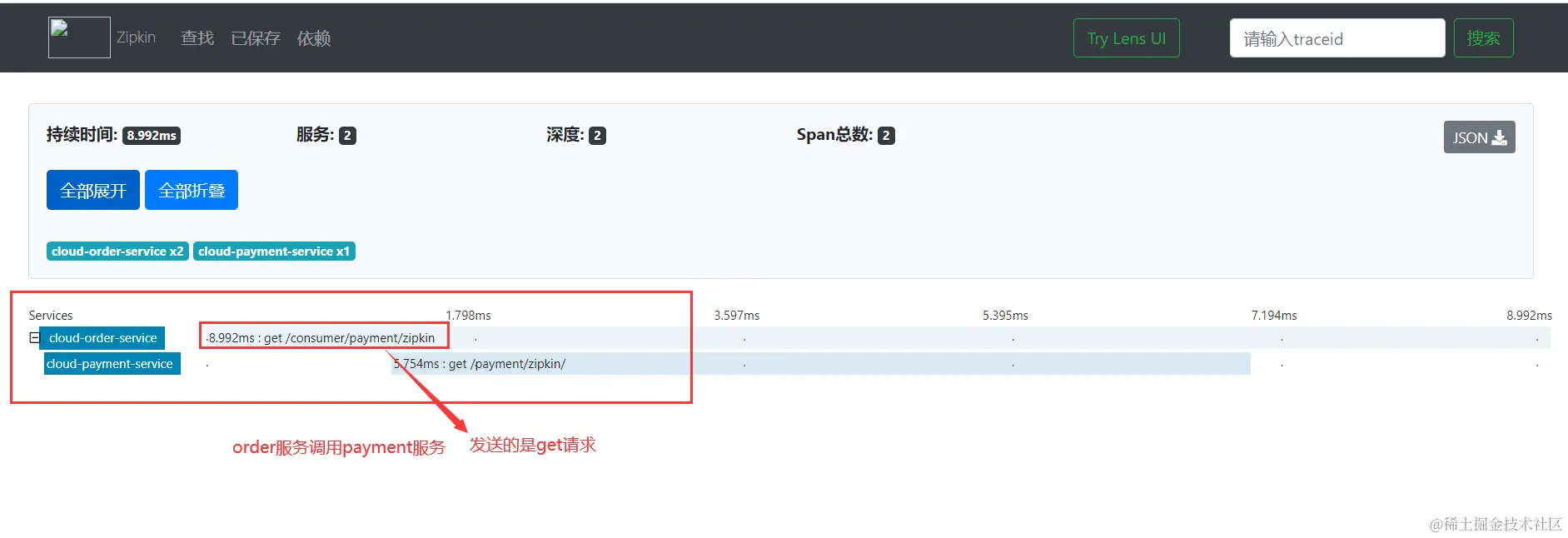
Task: Select the cloud-payment-service x1 tag
Action: (x=274, y=252)
